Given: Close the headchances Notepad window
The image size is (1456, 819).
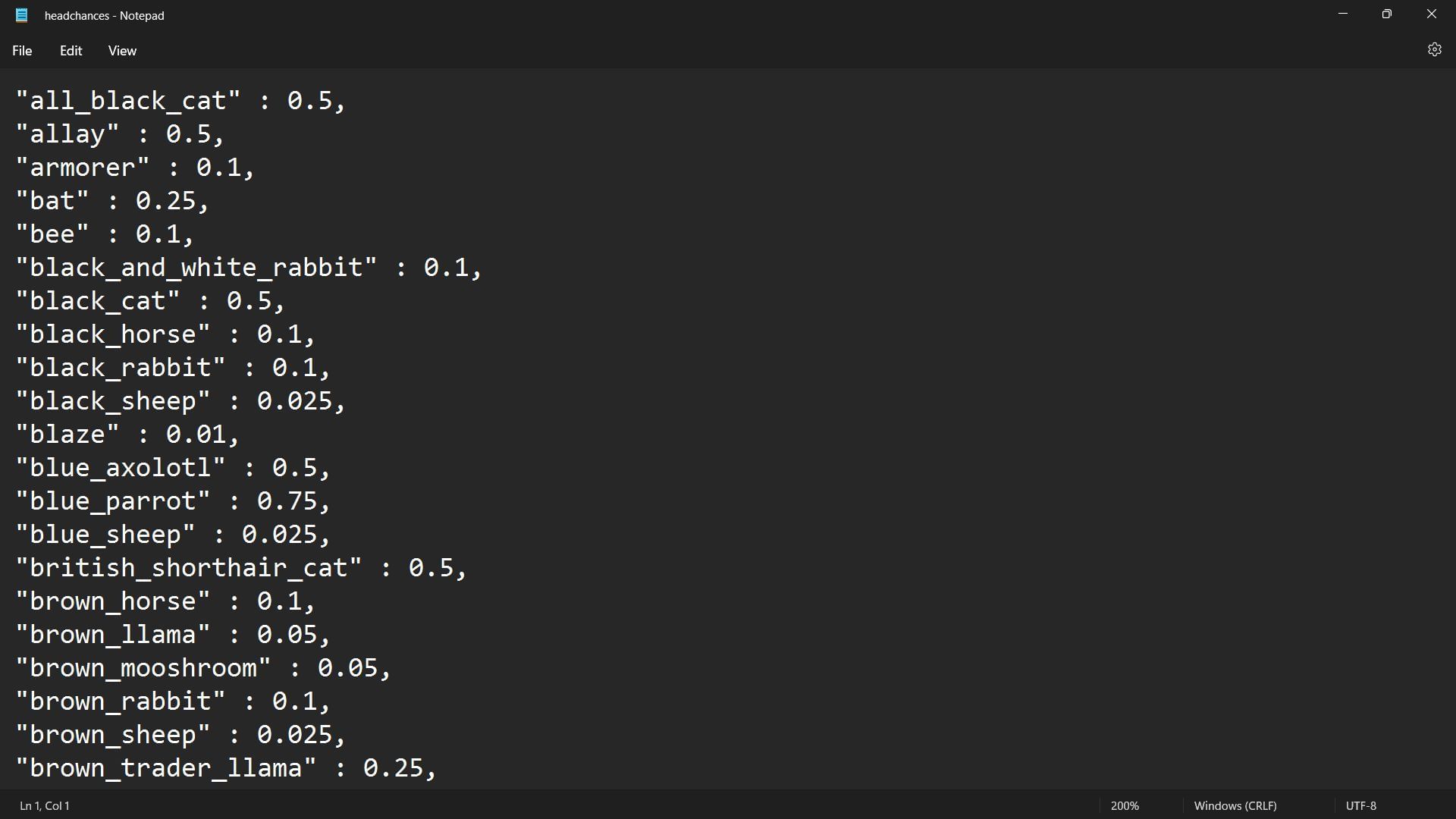Looking at the screenshot, I should tap(1431, 14).
